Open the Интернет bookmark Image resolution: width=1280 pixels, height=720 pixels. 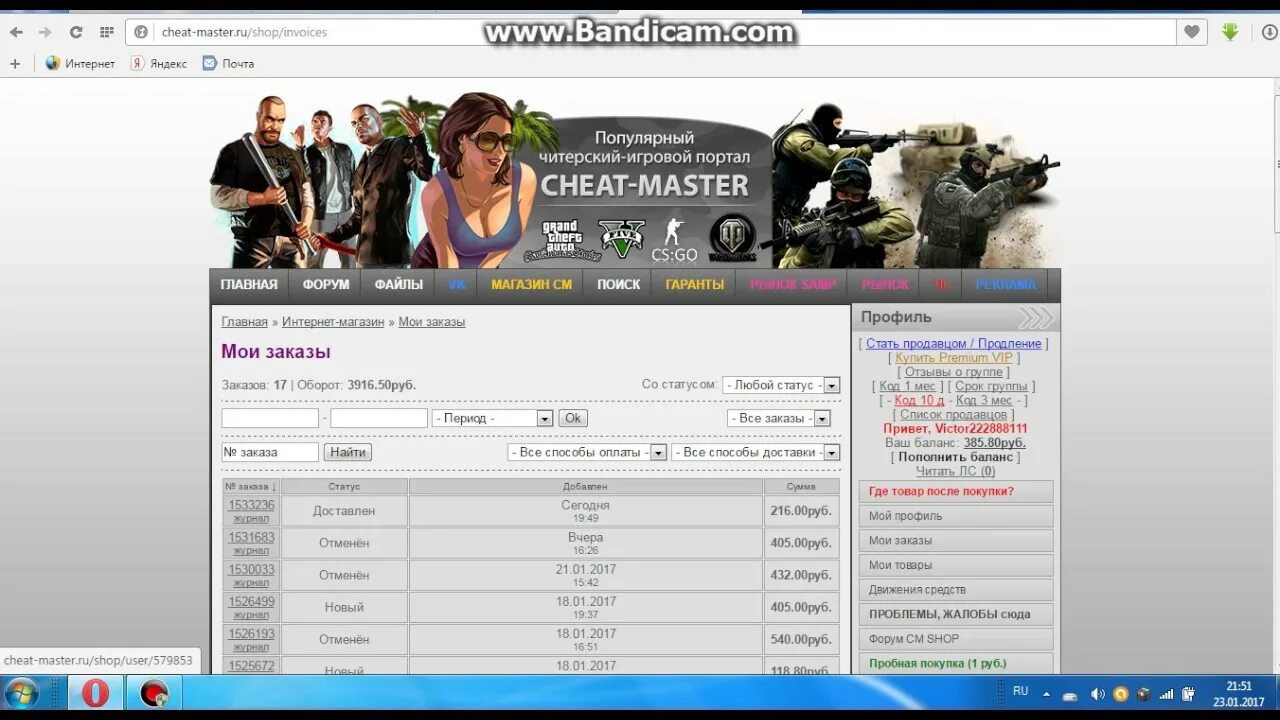point(80,63)
